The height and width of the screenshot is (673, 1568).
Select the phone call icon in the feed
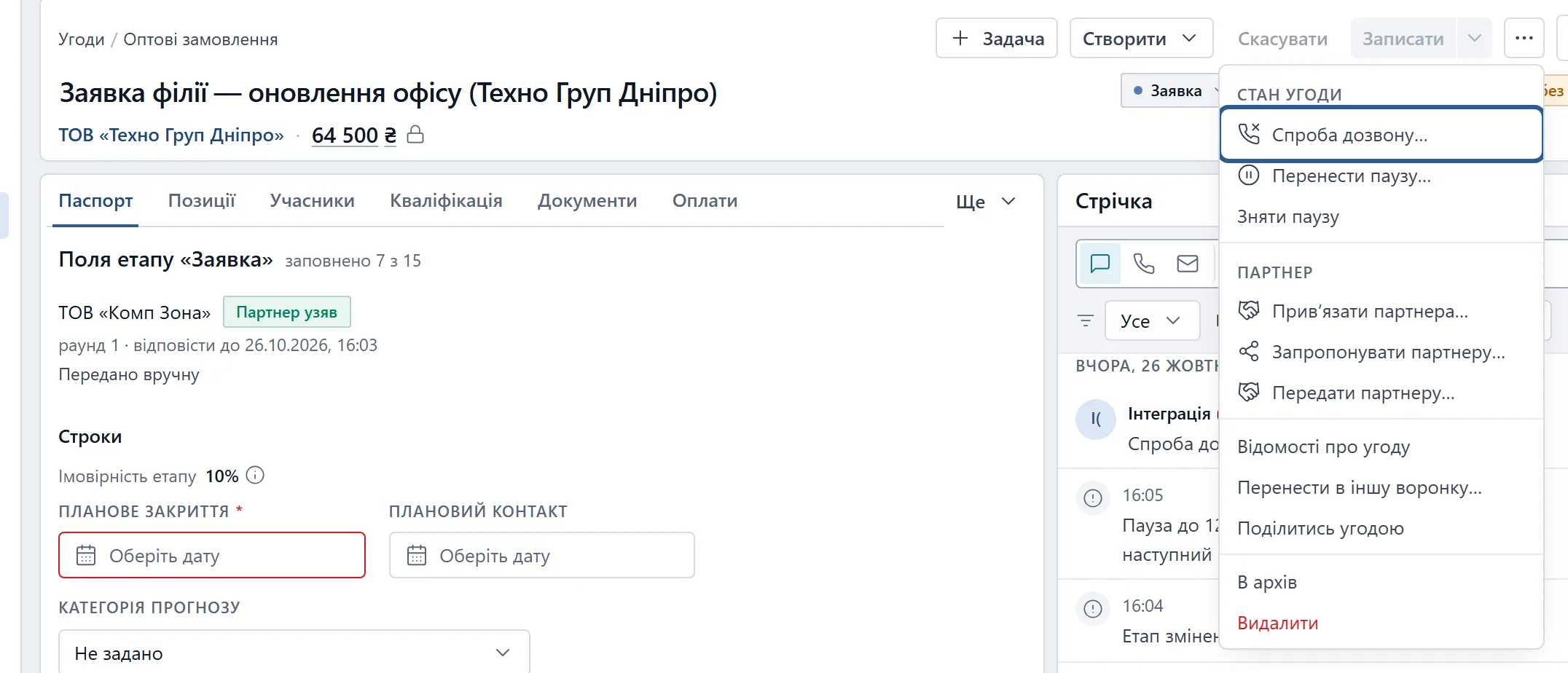[x=1144, y=263]
